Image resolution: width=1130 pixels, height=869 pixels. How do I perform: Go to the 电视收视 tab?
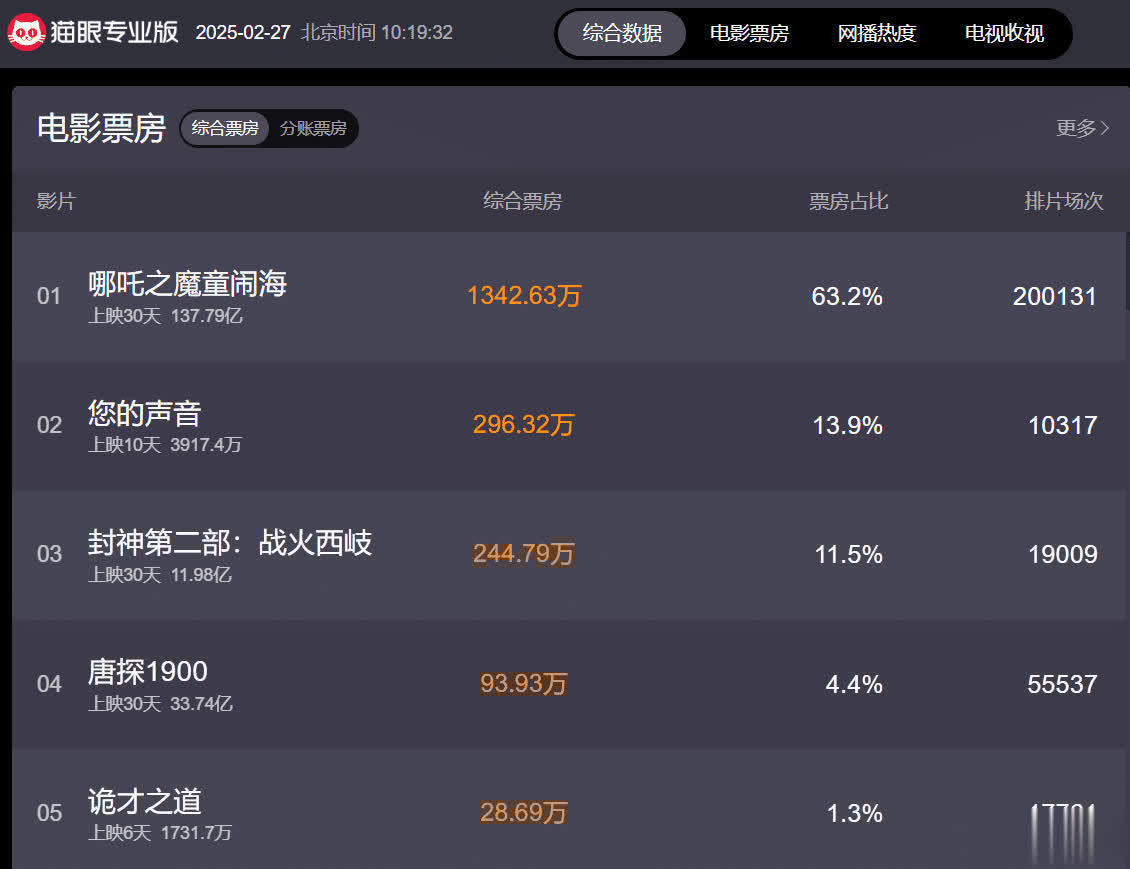tap(1004, 33)
